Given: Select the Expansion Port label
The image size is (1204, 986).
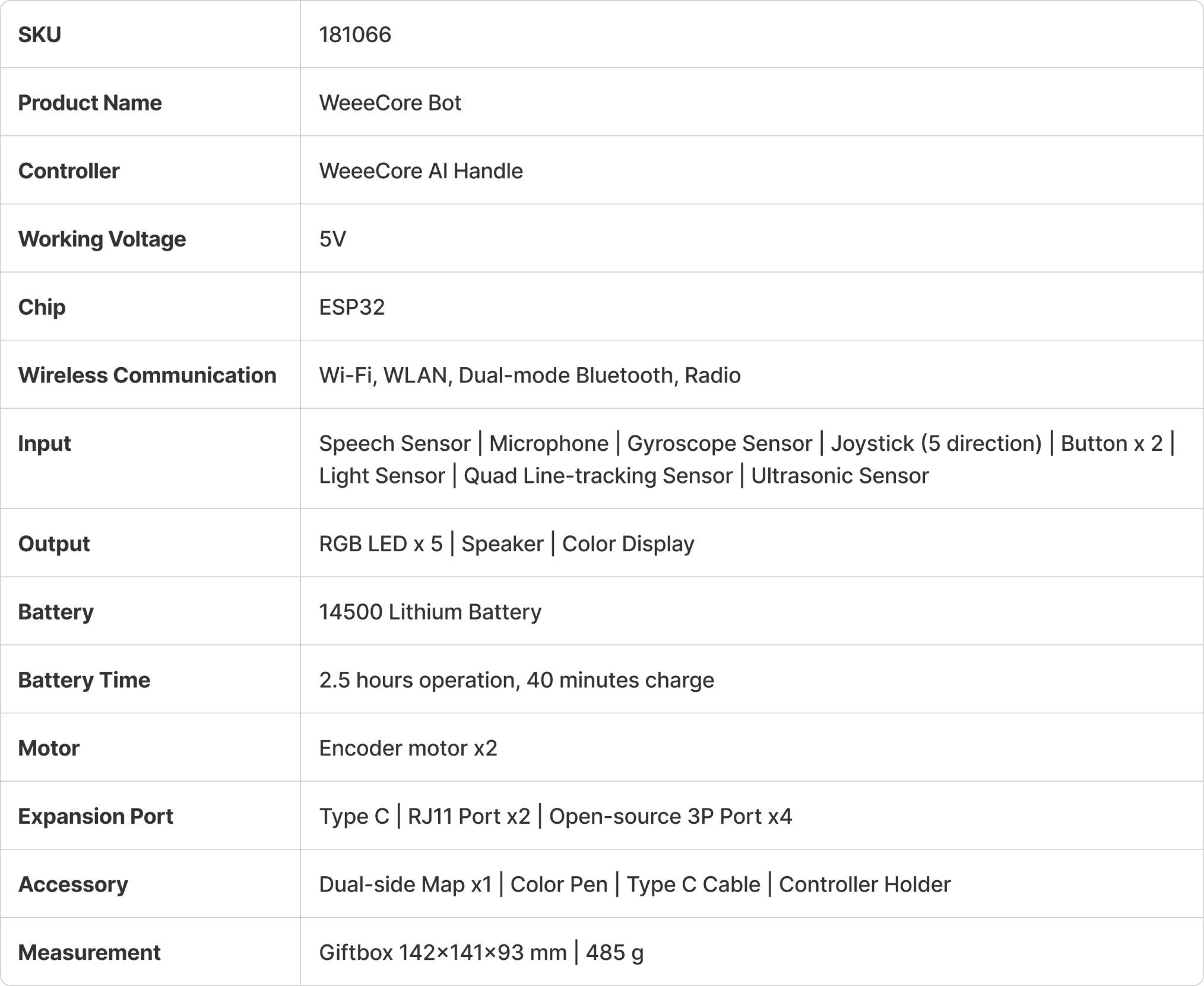Looking at the screenshot, I should [x=96, y=817].
